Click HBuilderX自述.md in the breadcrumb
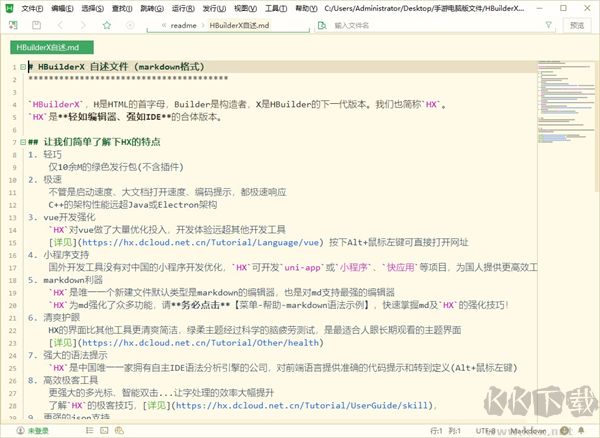The image size is (600, 438). tap(239, 25)
